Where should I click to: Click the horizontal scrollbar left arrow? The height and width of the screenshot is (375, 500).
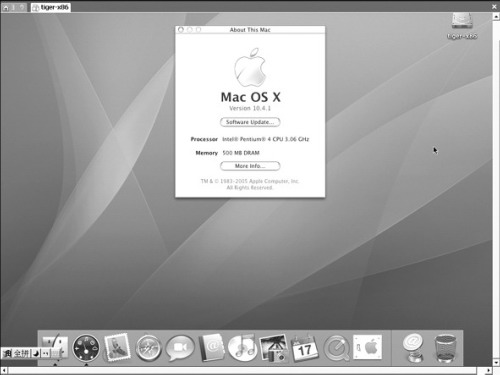click(4, 370)
